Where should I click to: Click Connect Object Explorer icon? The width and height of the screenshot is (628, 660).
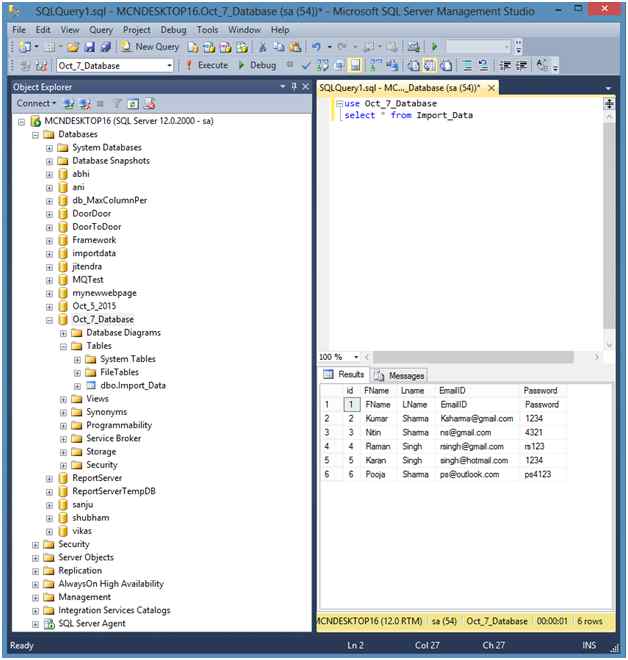tap(69, 104)
